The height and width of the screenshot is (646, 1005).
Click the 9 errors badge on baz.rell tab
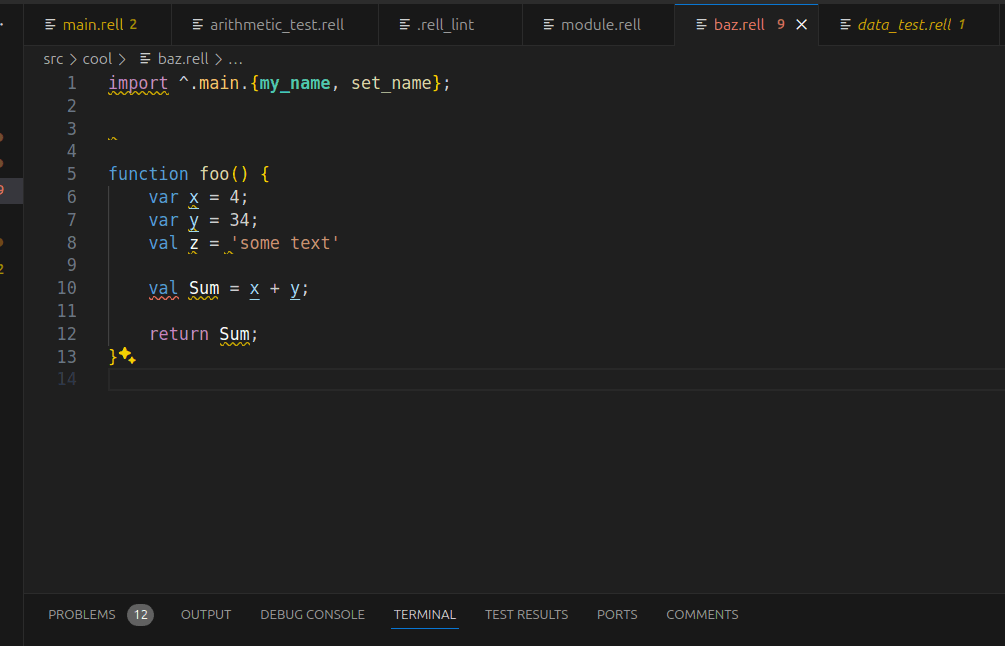click(781, 24)
